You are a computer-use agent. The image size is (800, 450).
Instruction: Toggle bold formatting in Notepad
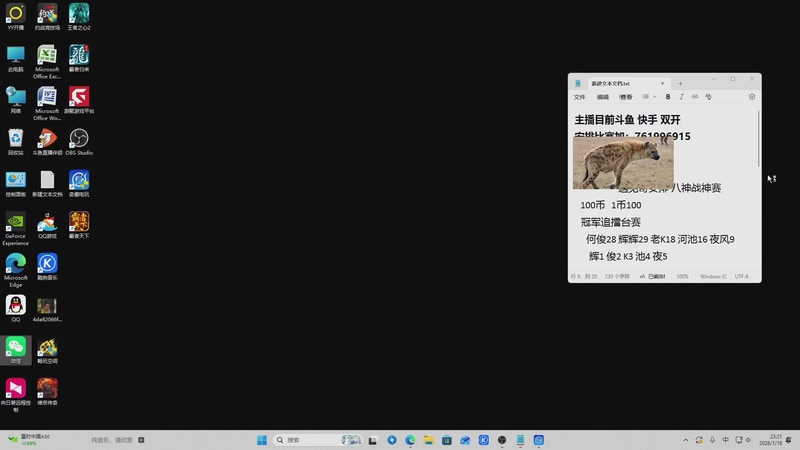pos(668,97)
